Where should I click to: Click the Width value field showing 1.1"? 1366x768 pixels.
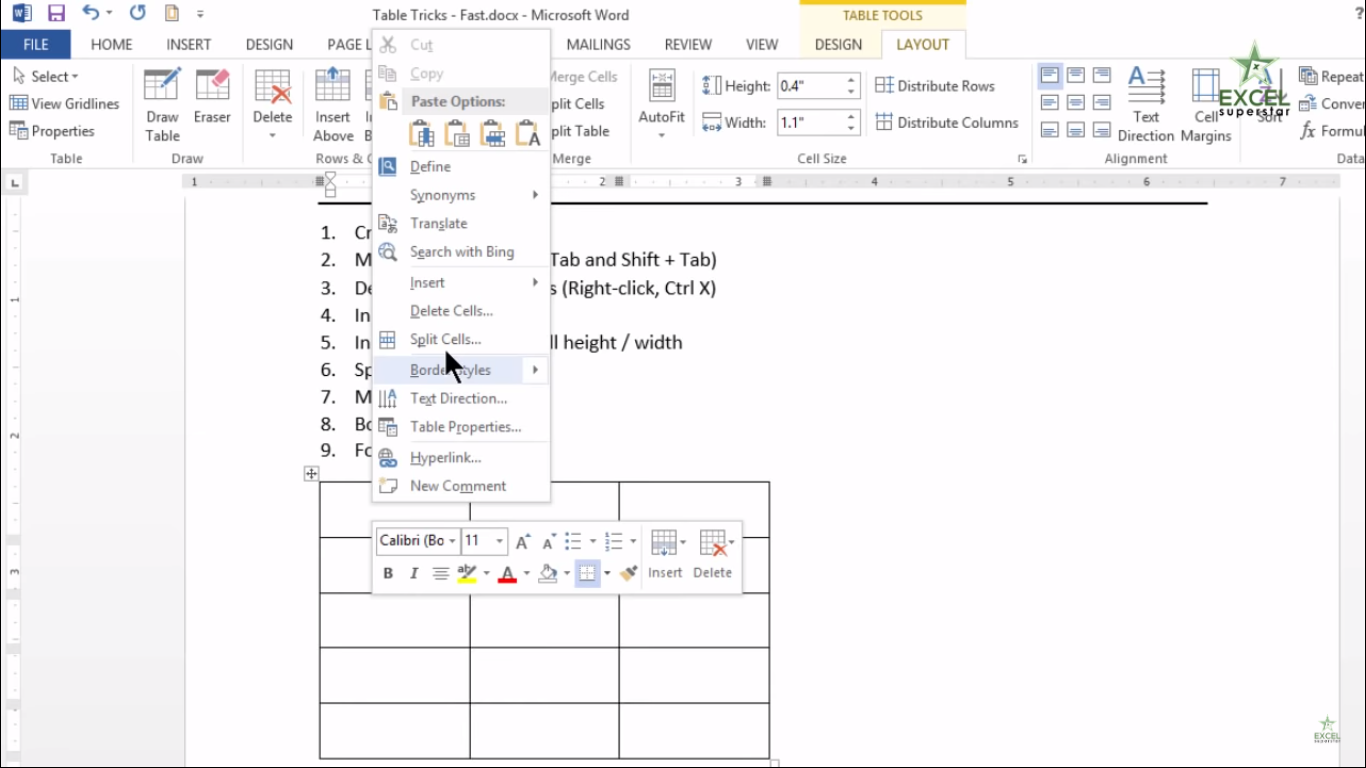(810, 123)
